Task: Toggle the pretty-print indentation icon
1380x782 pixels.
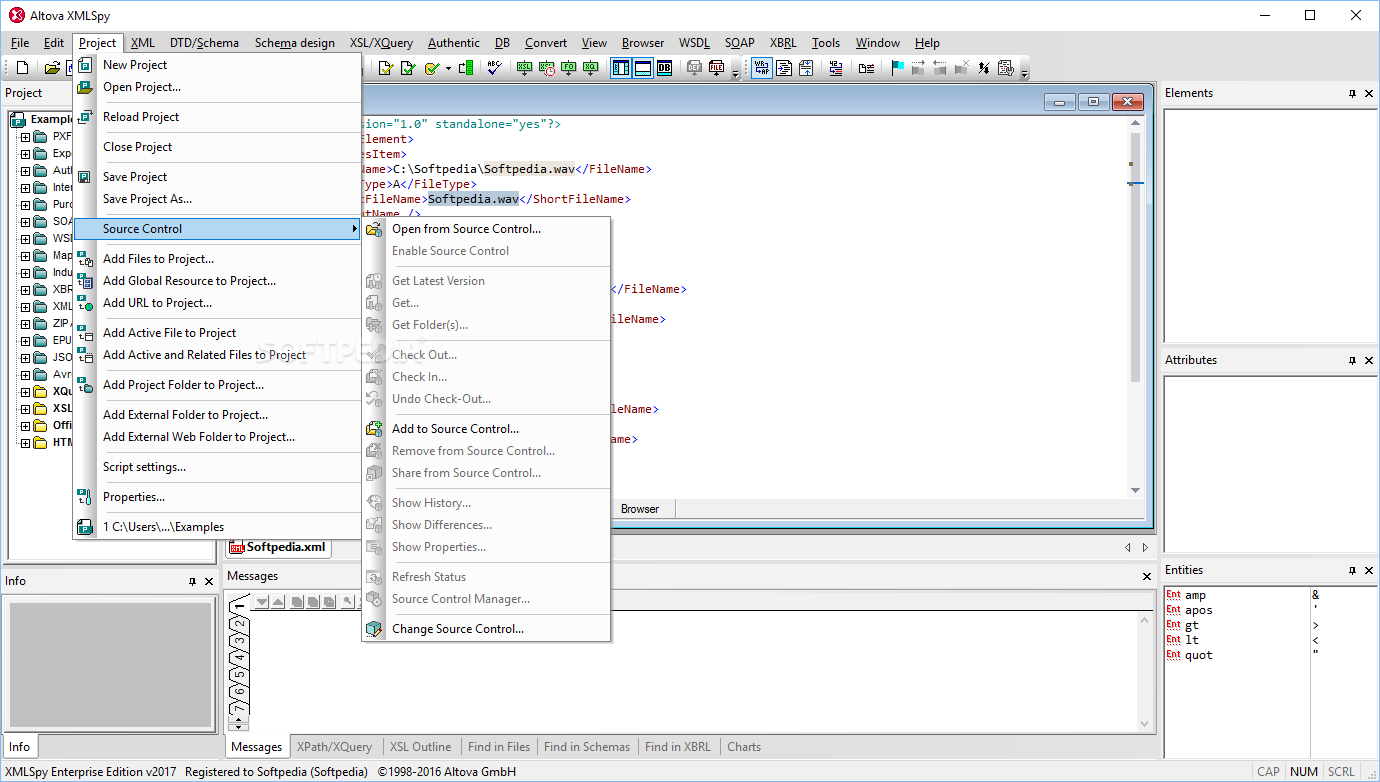Action: pos(784,68)
